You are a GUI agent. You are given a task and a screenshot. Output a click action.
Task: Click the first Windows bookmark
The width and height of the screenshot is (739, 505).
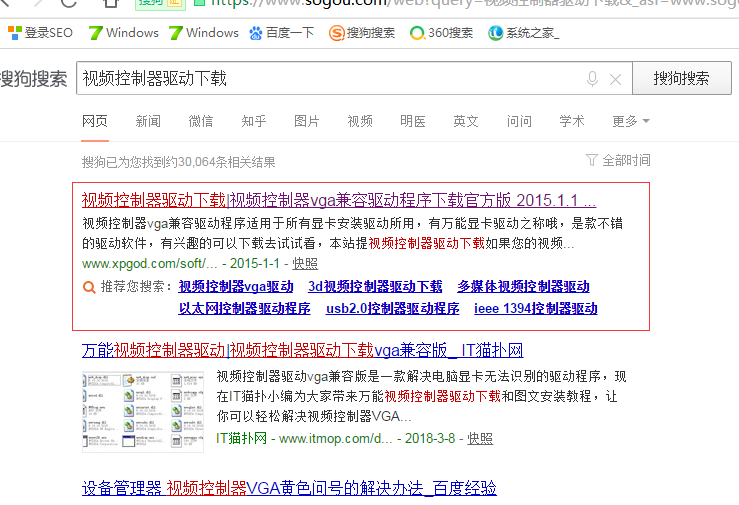(x=123, y=33)
